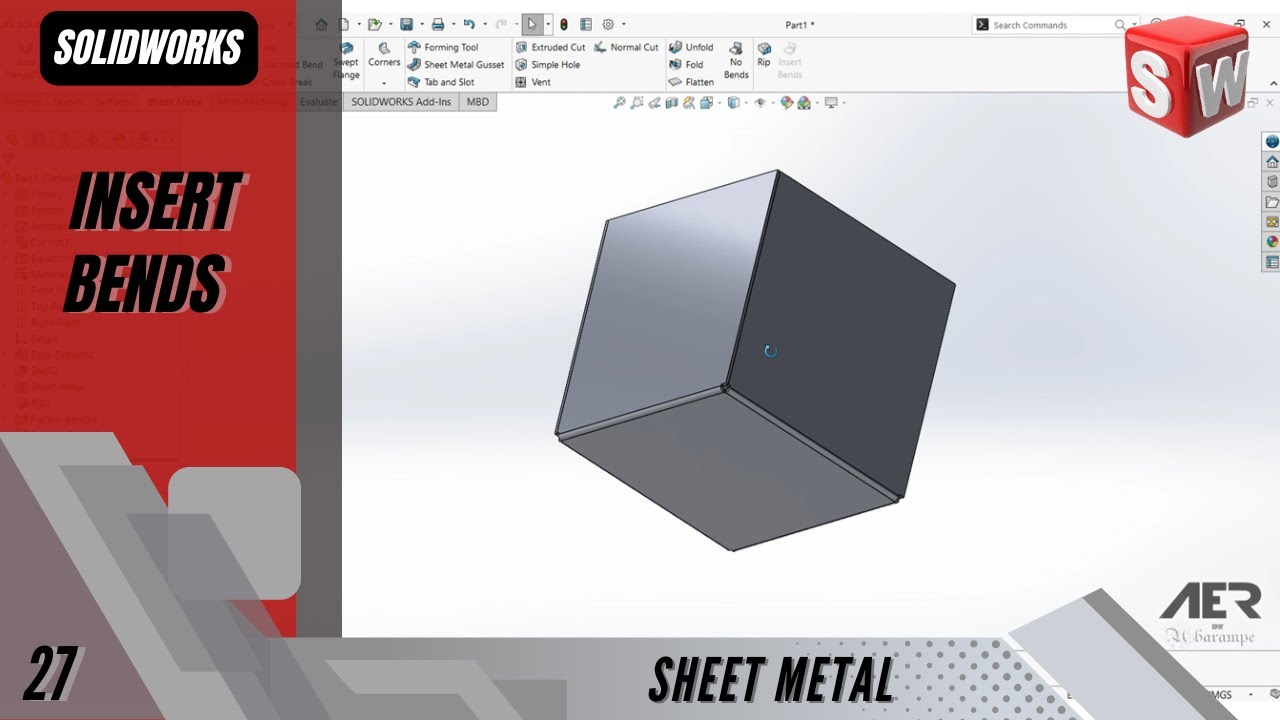Toggle the Section View
Viewport: 1280px width, 720px height.
tap(672, 102)
